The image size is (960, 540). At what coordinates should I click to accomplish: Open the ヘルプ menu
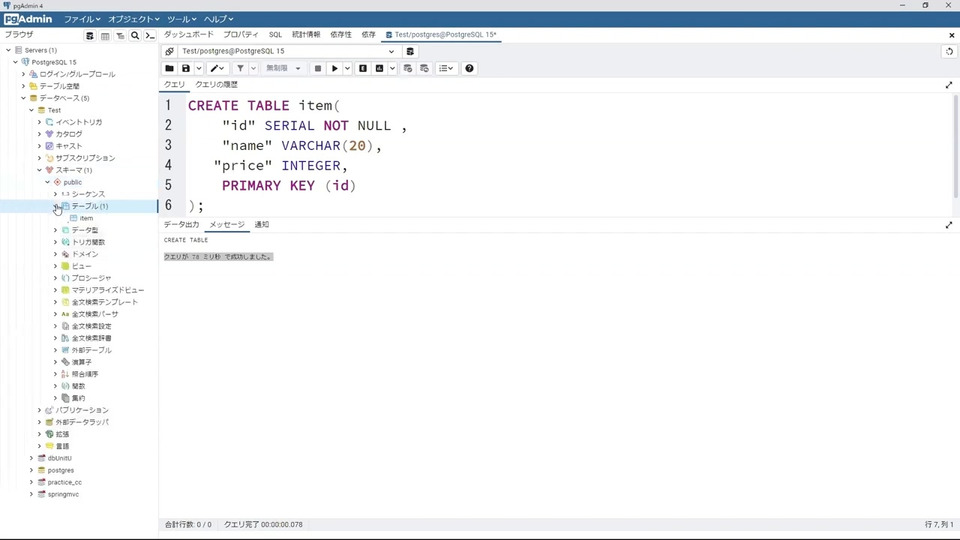tap(218, 19)
